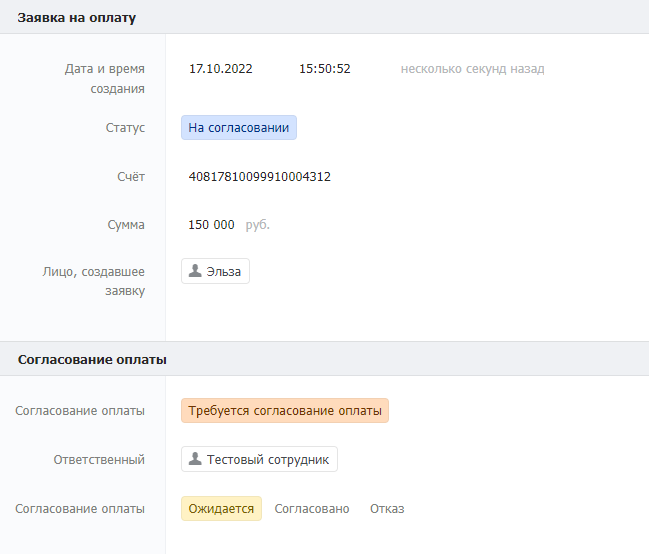This screenshot has height=554, width=649.
Task: Click the Требуется согласование оплаты badge
Action: point(285,411)
